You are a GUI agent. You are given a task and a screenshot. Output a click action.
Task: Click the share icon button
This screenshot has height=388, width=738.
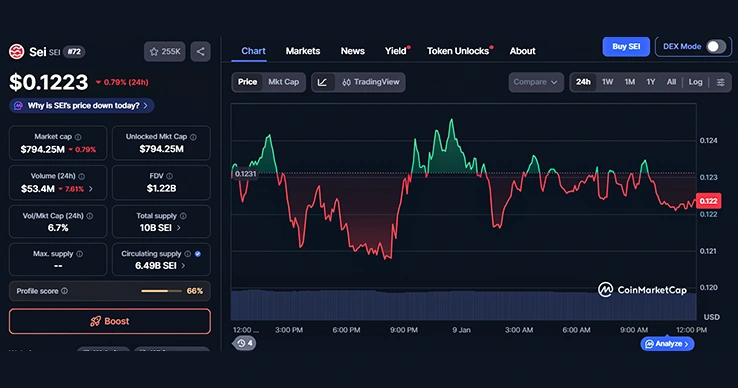(201, 51)
